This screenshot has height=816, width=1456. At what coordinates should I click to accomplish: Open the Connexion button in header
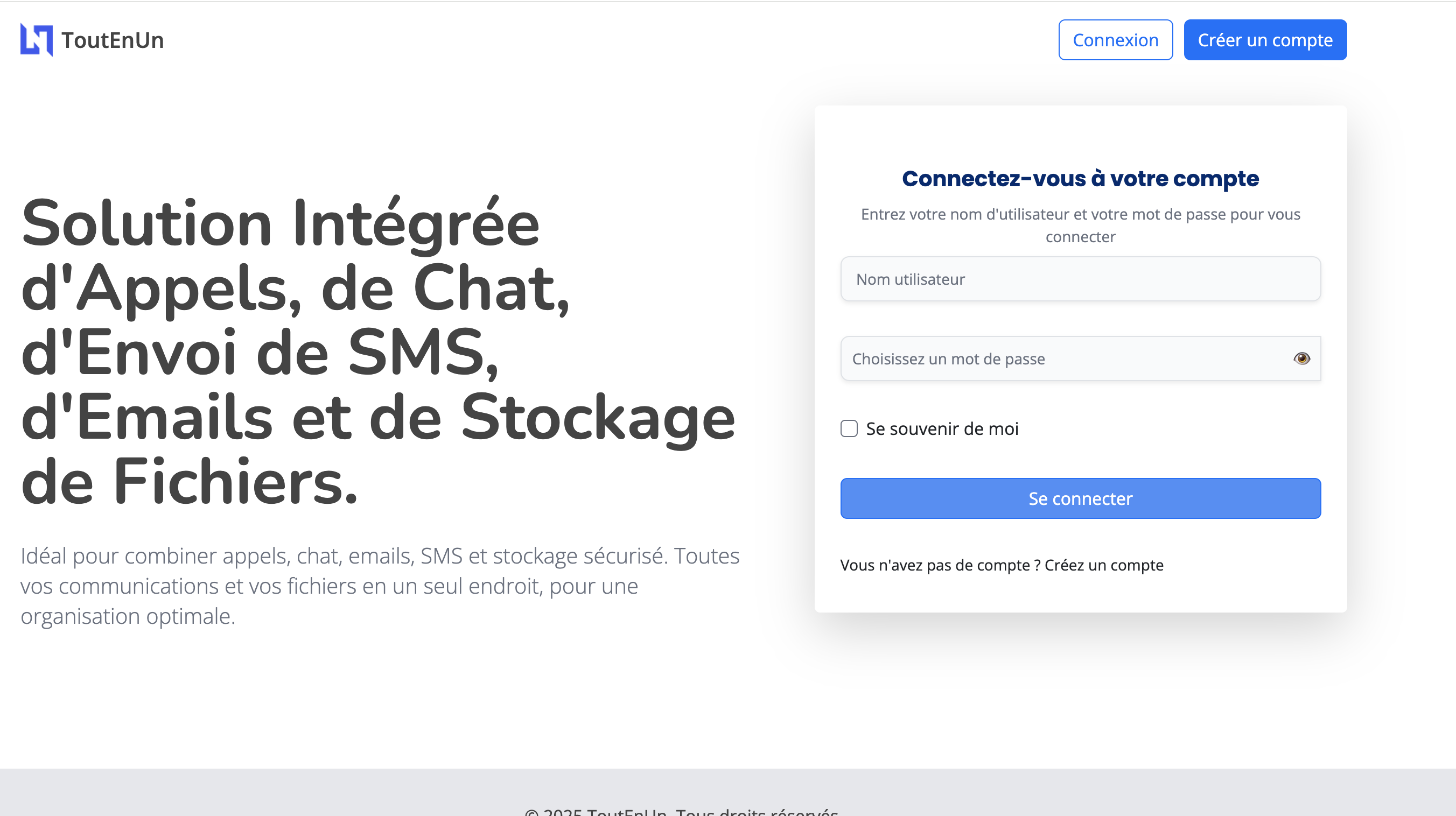tap(1115, 40)
